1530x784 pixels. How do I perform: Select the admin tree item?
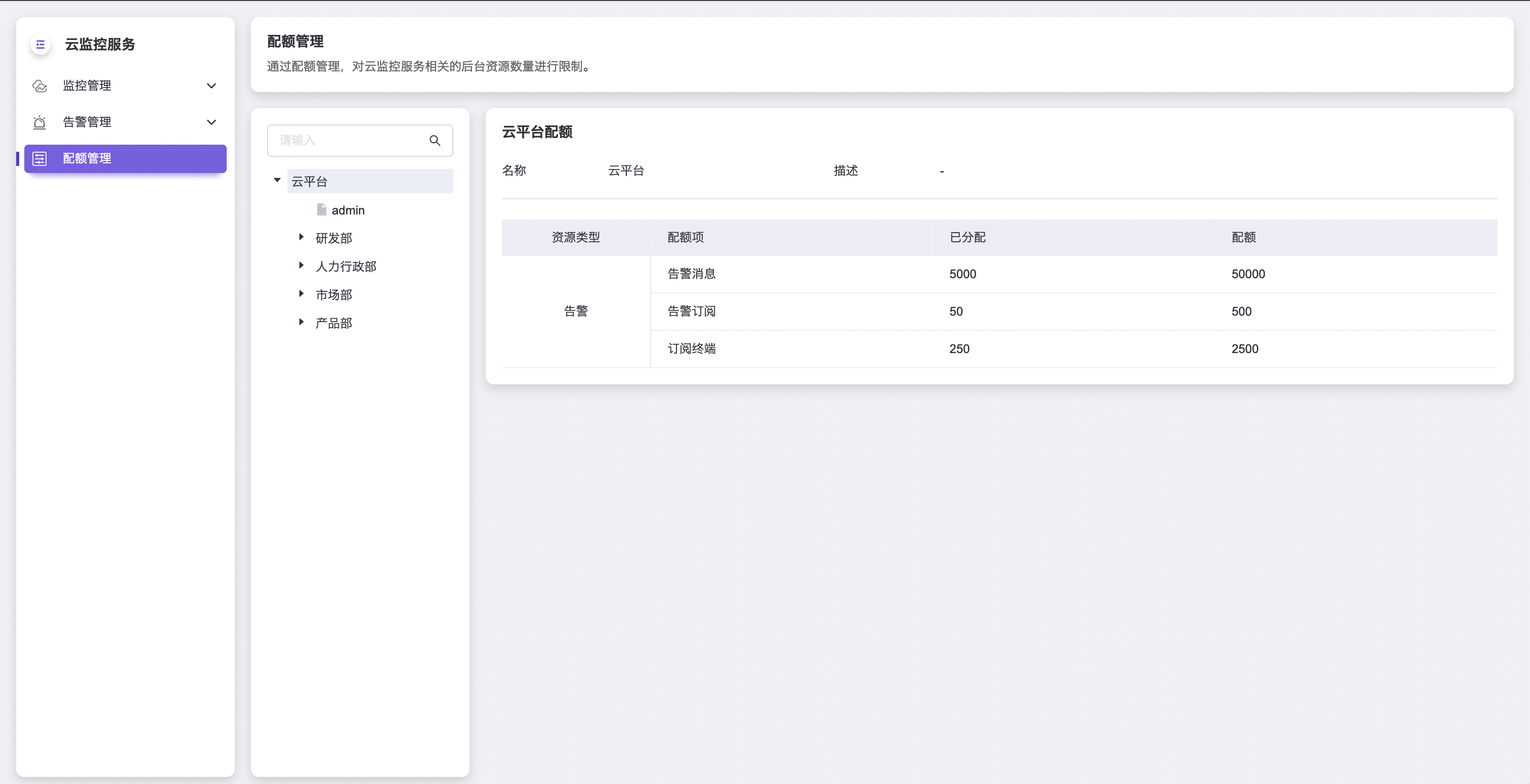[x=348, y=210]
